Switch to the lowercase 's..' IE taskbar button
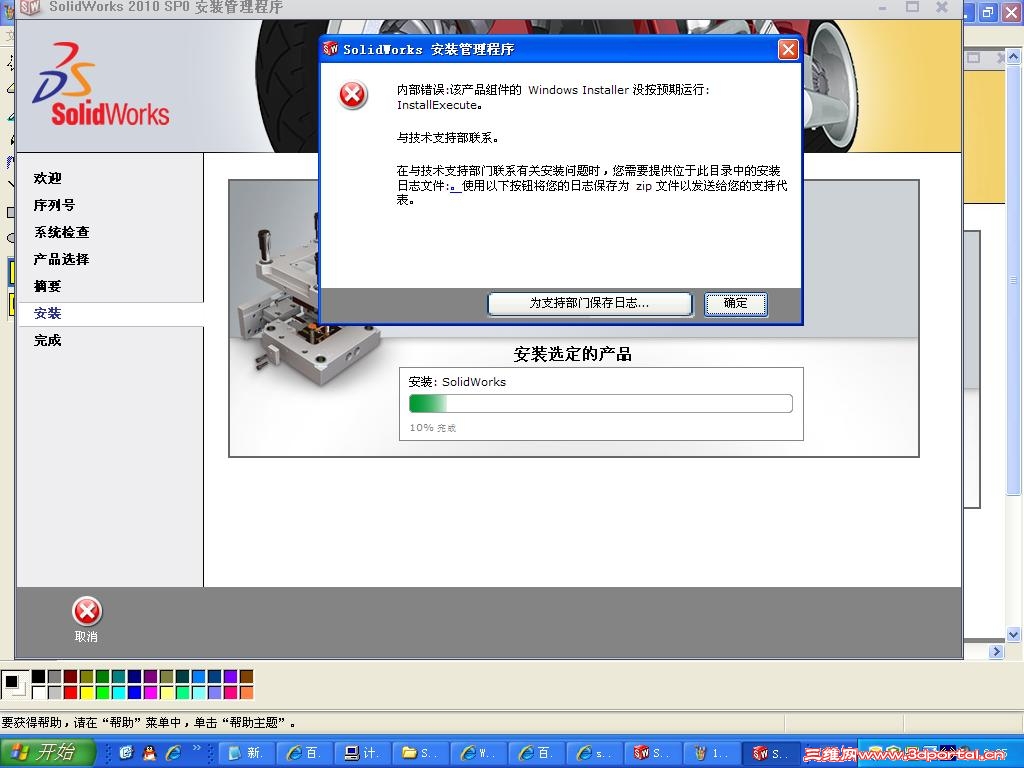 pos(594,753)
